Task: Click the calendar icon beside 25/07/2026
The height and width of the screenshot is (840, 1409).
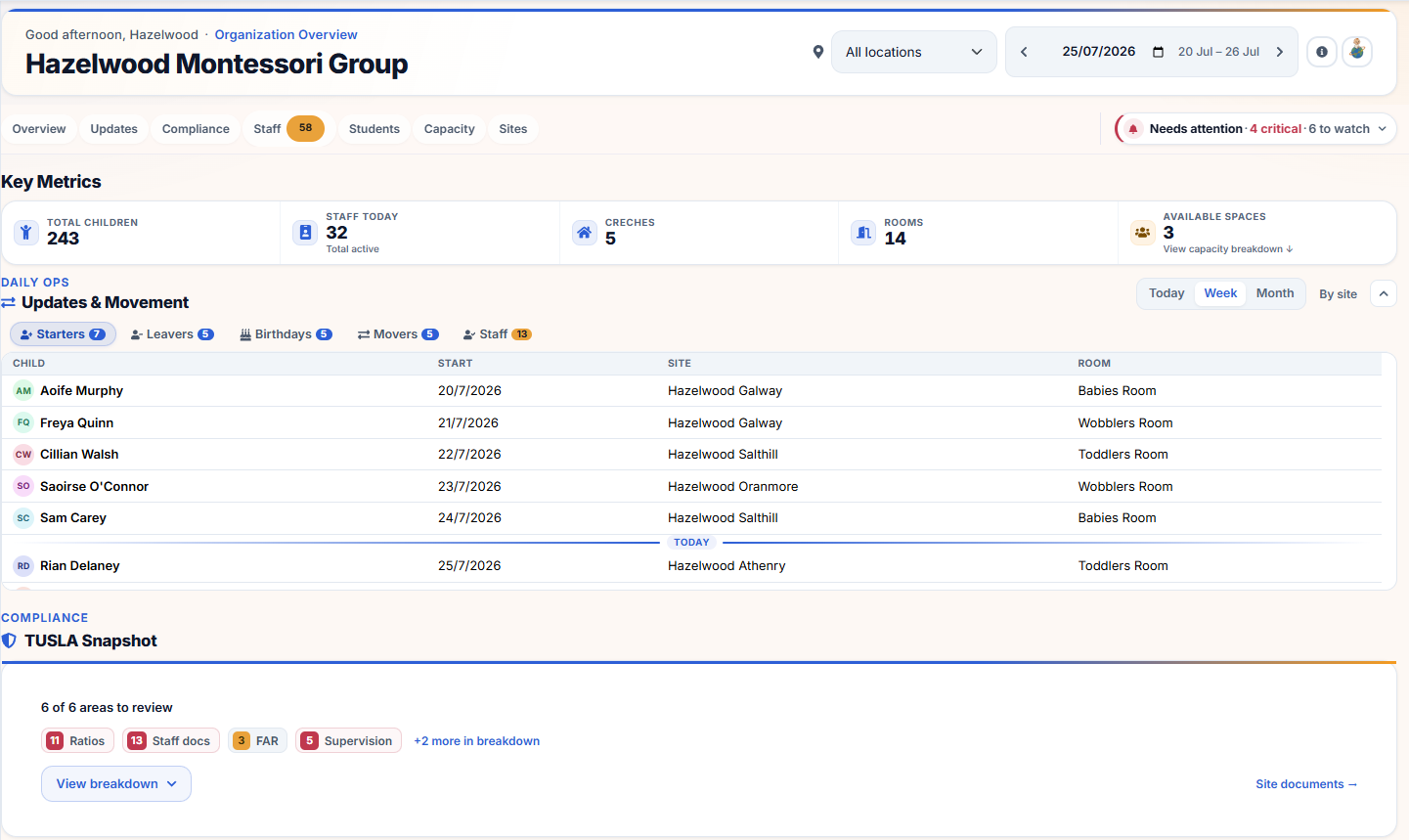Action: tap(1158, 52)
